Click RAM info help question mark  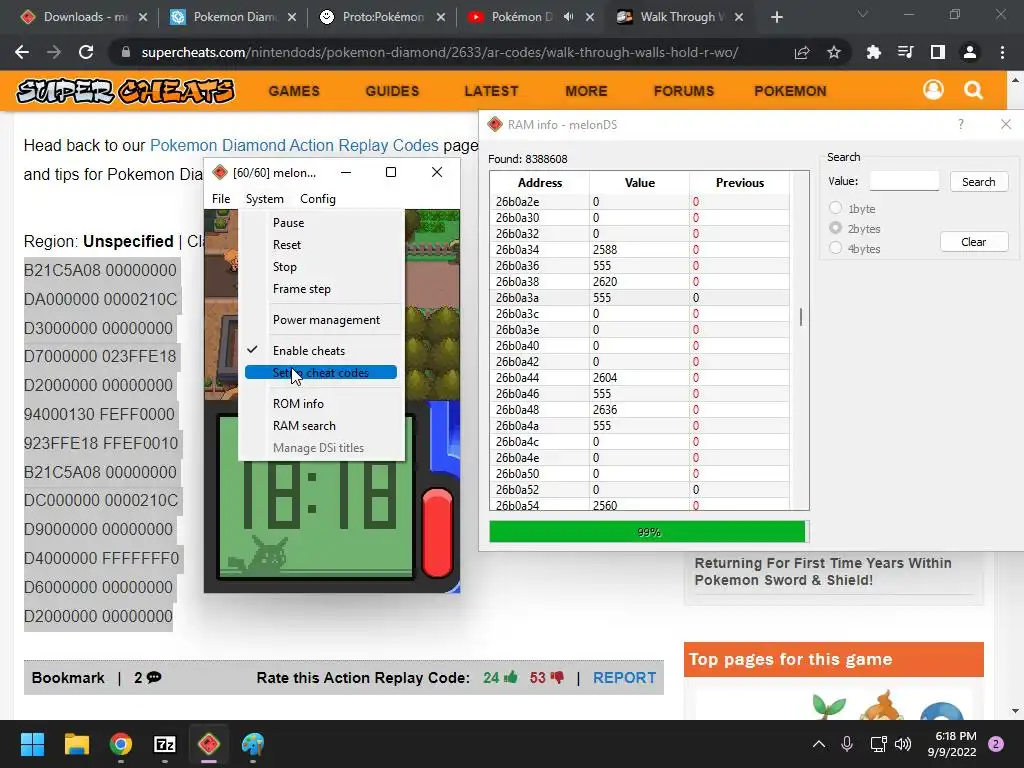(x=961, y=124)
